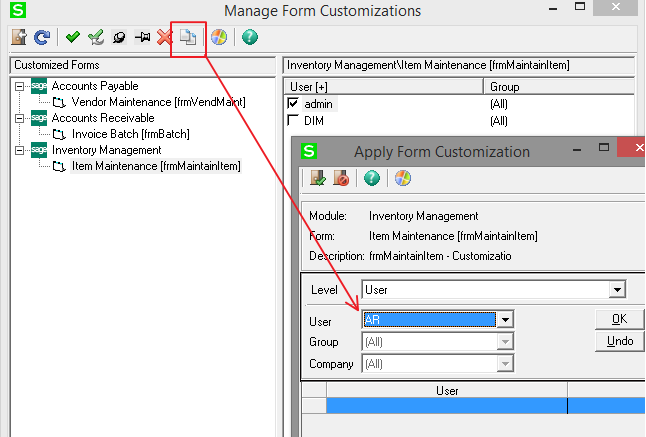Screen dimensions: 646x437
Task: Open the User dropdown showing AR
Action: [x=505, y=320]
